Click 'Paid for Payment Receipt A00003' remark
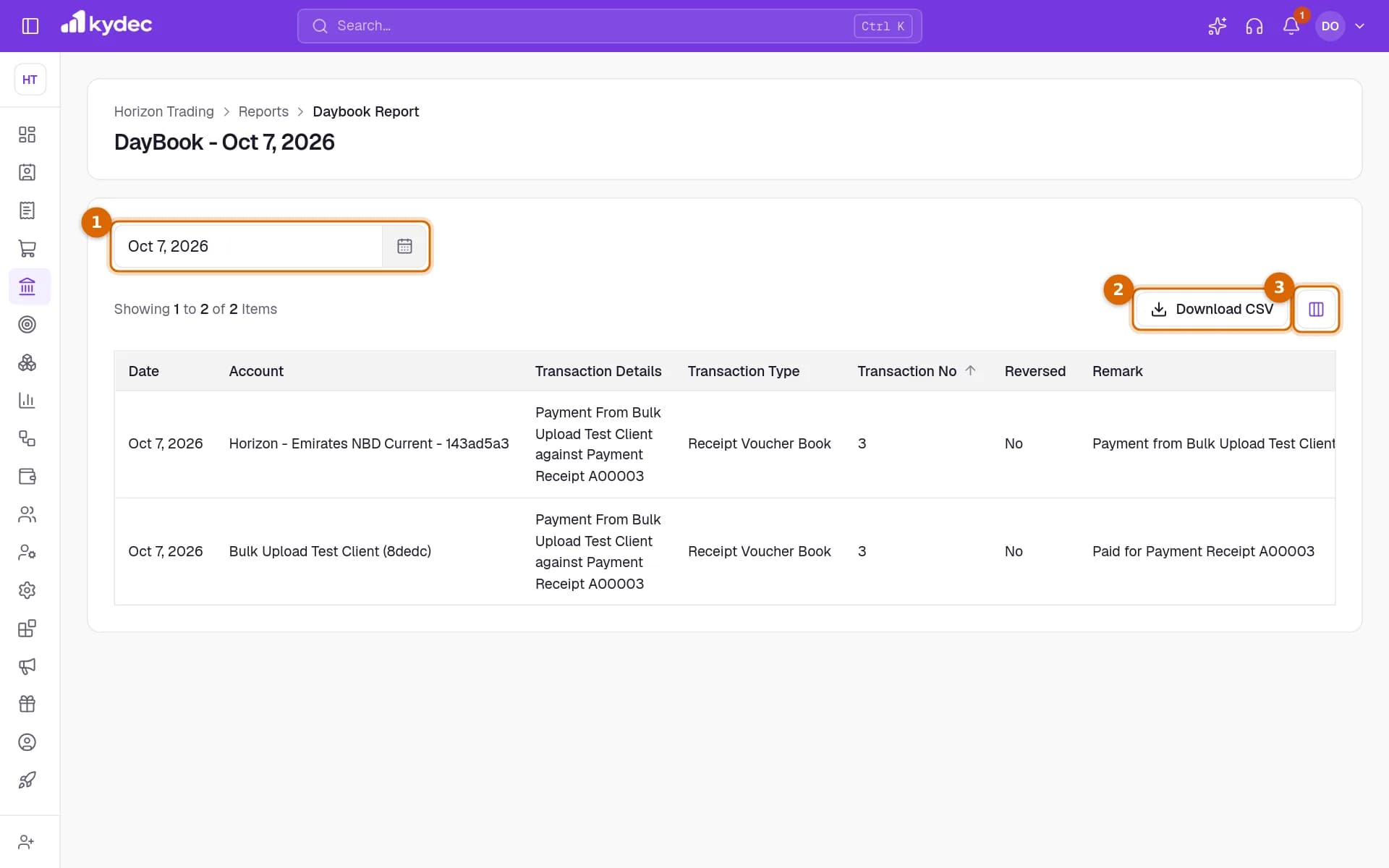 point(1203,551)
